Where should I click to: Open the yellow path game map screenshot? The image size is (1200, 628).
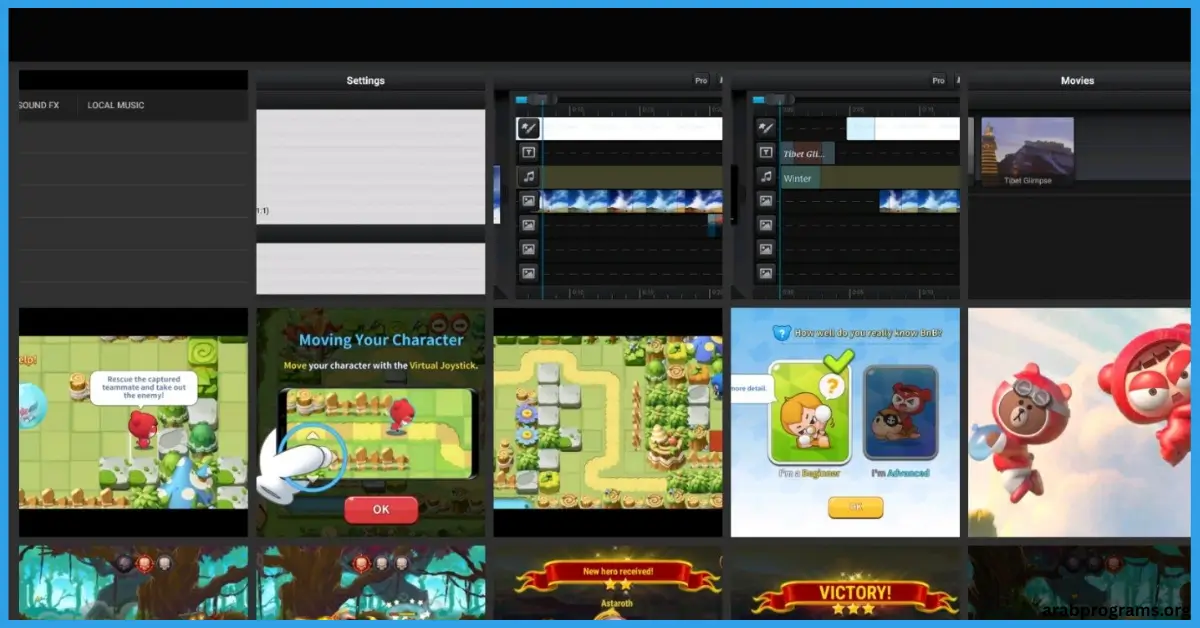(x=608, y=422)
